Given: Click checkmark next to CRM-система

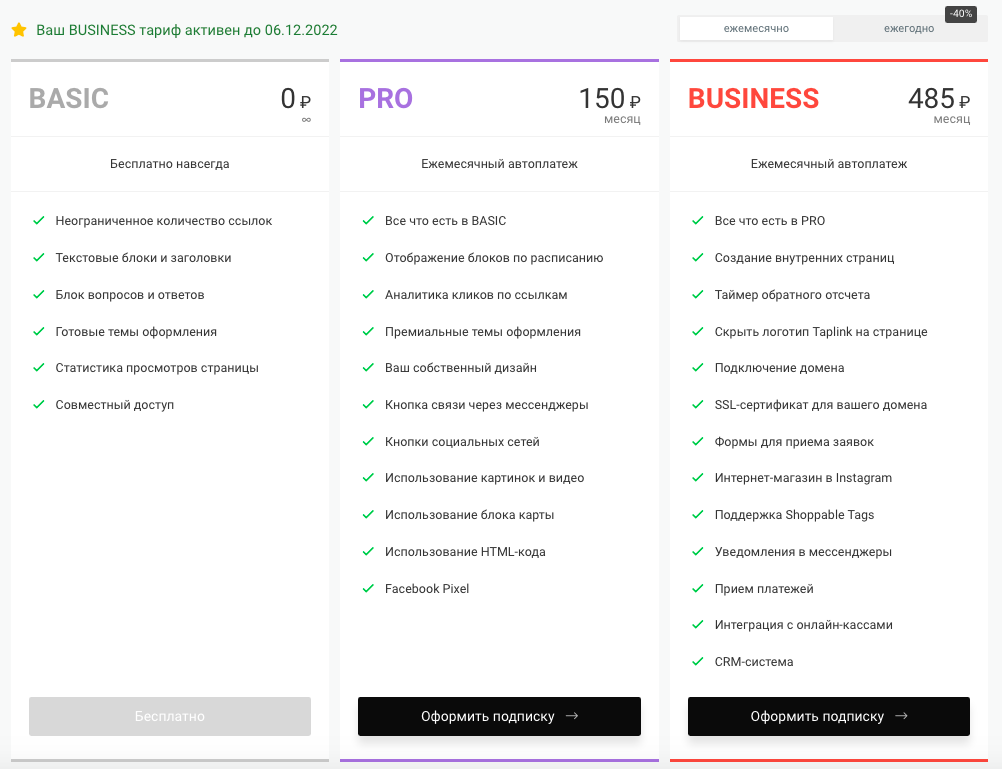Looking at the screenshot, I should coord(698,661).
